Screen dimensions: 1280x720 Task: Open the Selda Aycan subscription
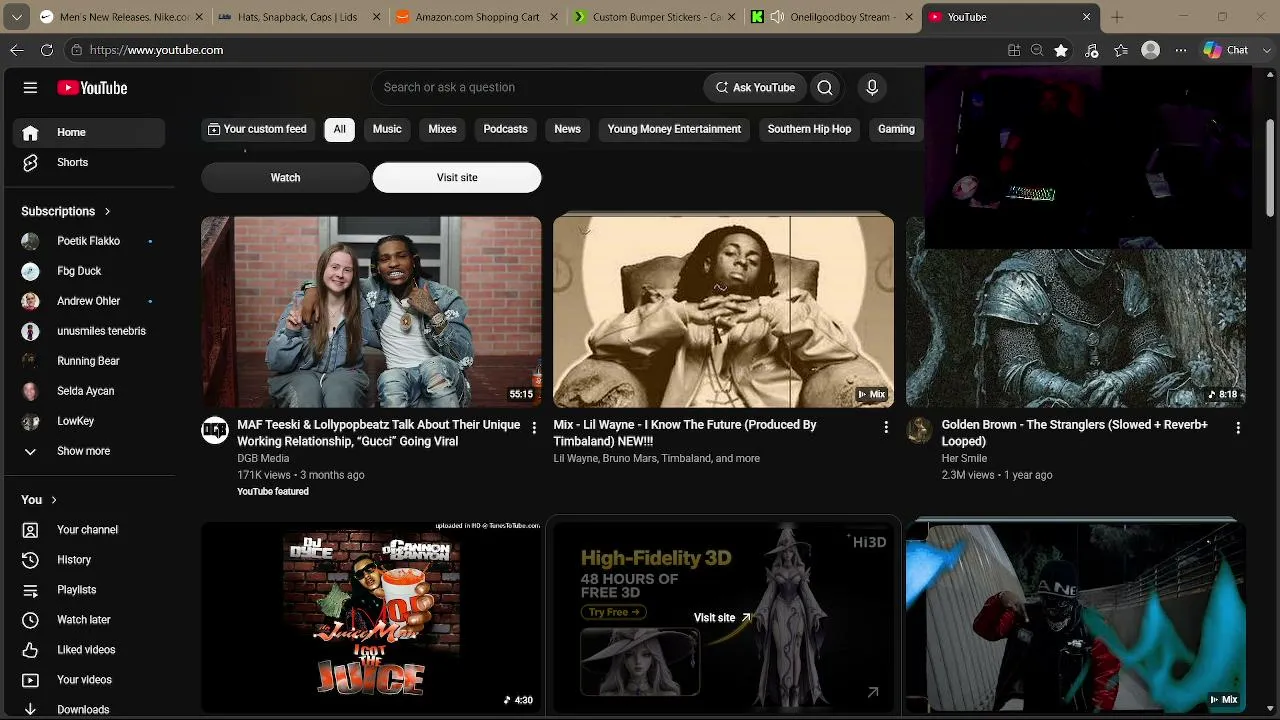[x=89, y=391]
